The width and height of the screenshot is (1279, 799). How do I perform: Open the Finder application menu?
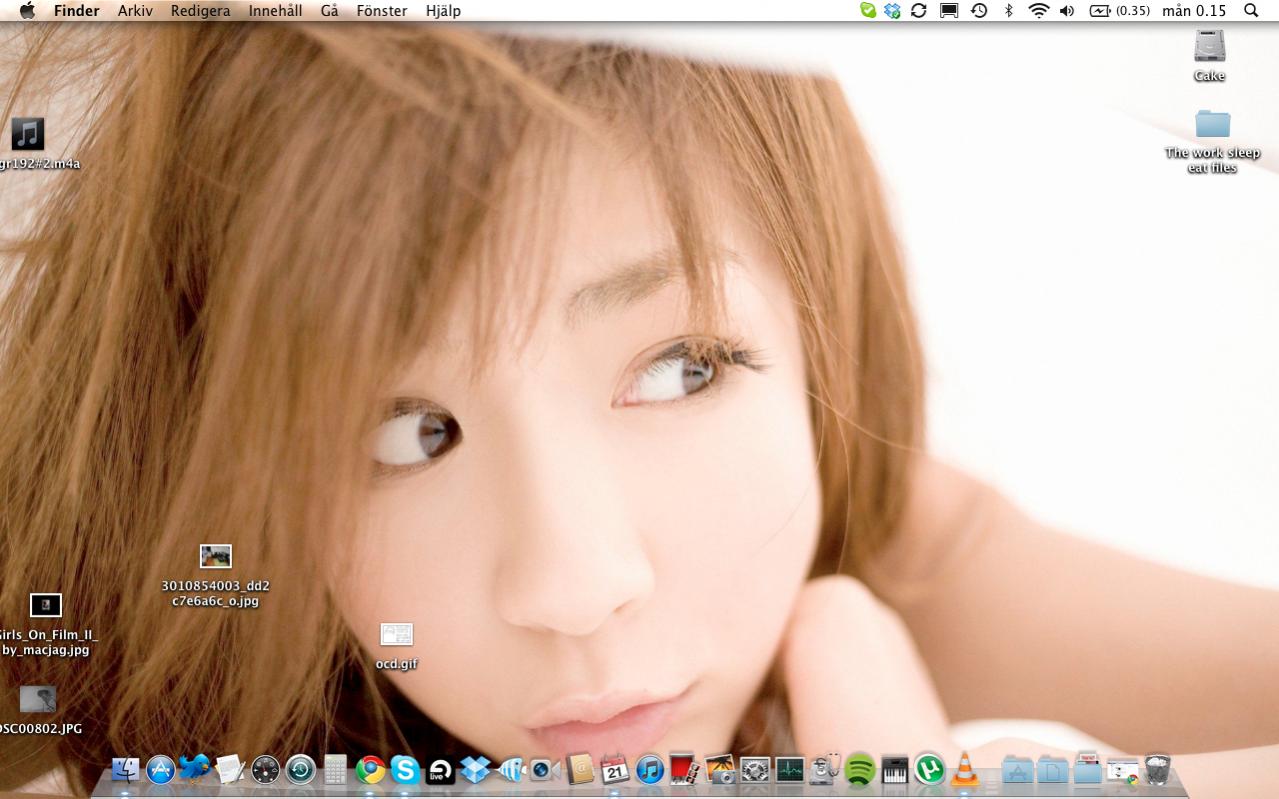(x=77, y=11)
